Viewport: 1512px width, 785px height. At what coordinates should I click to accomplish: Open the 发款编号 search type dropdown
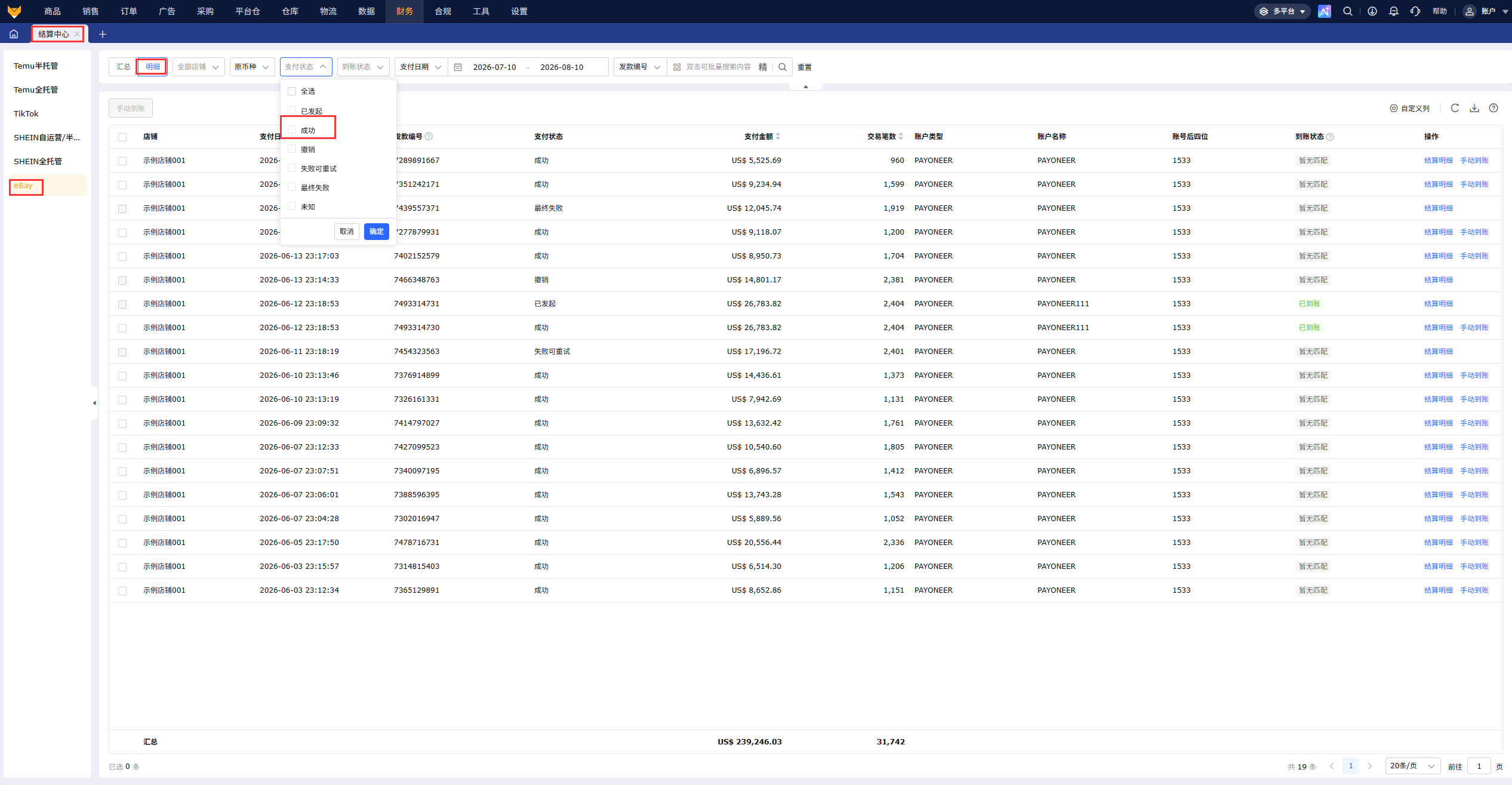pyautogui.click(x=640, y=67)
